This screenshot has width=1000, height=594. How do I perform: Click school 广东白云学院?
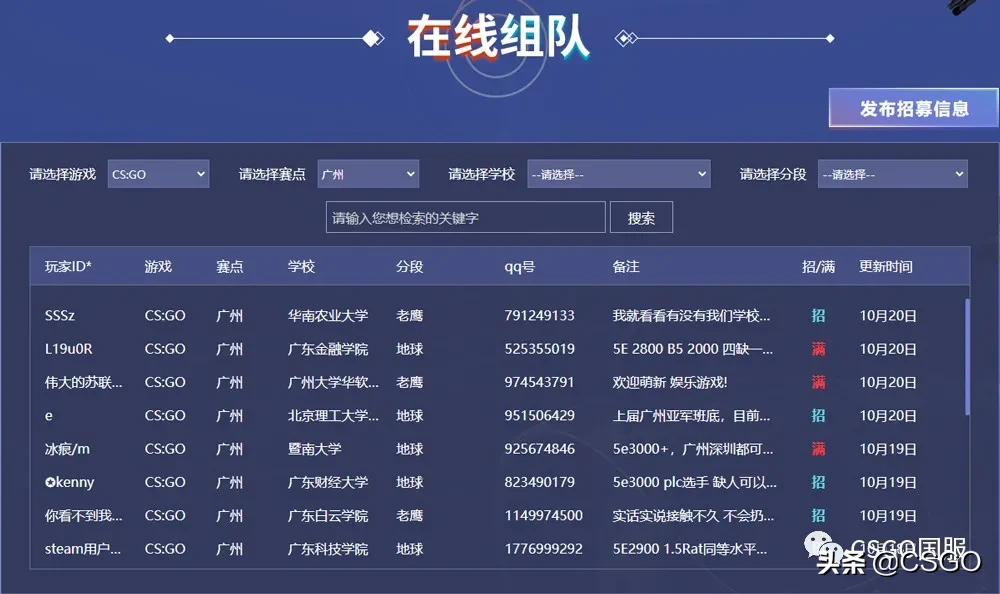328,516
